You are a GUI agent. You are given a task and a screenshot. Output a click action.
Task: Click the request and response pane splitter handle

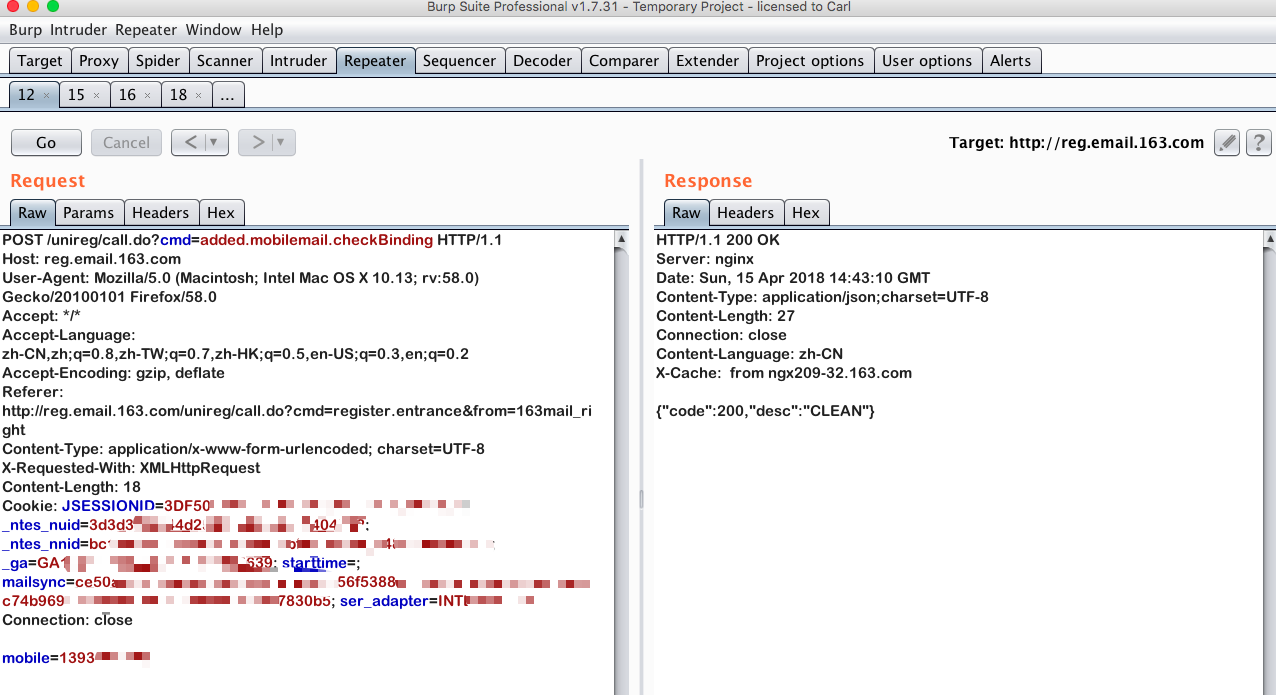[640, 499]
